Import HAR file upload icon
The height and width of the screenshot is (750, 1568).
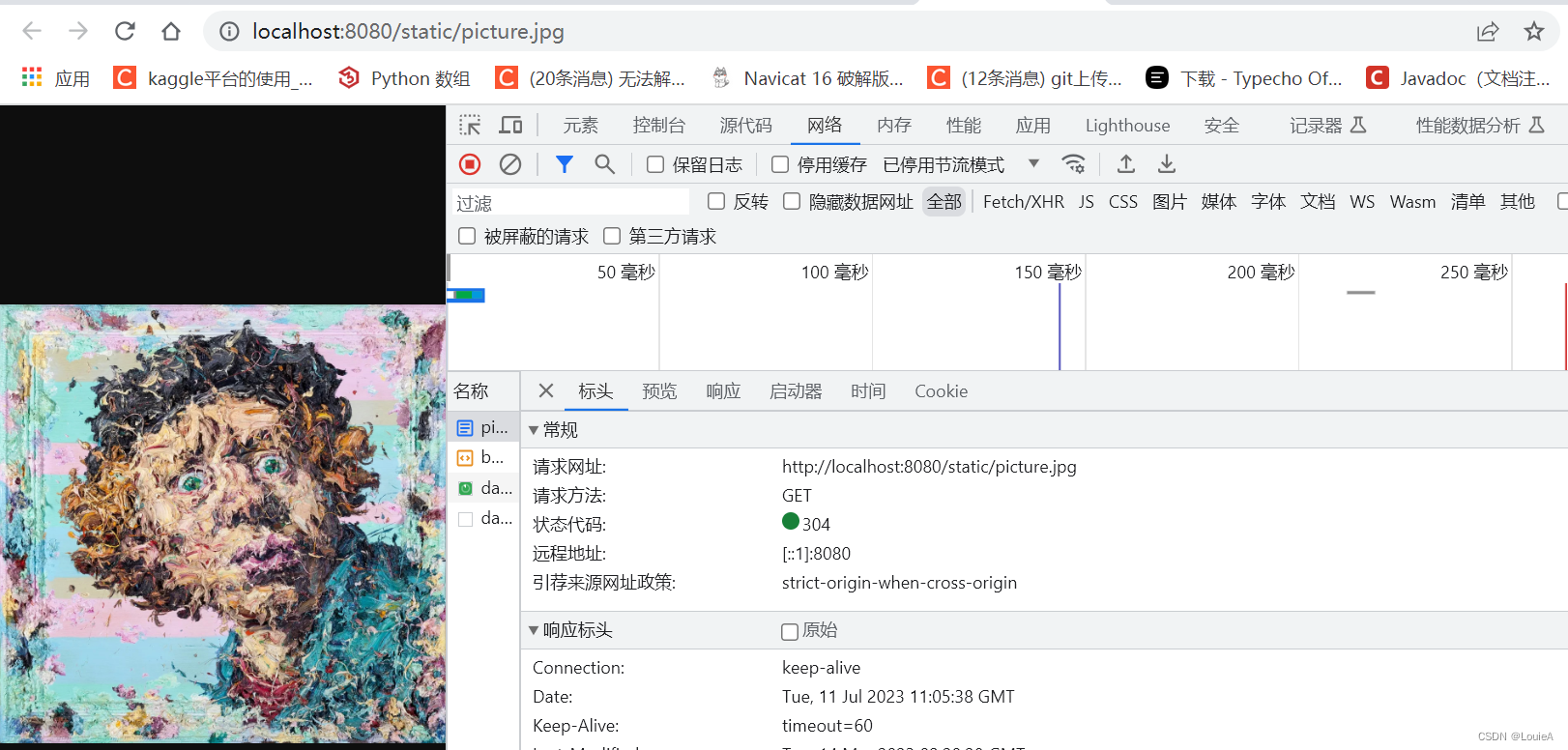click(x=1126, y=164)
